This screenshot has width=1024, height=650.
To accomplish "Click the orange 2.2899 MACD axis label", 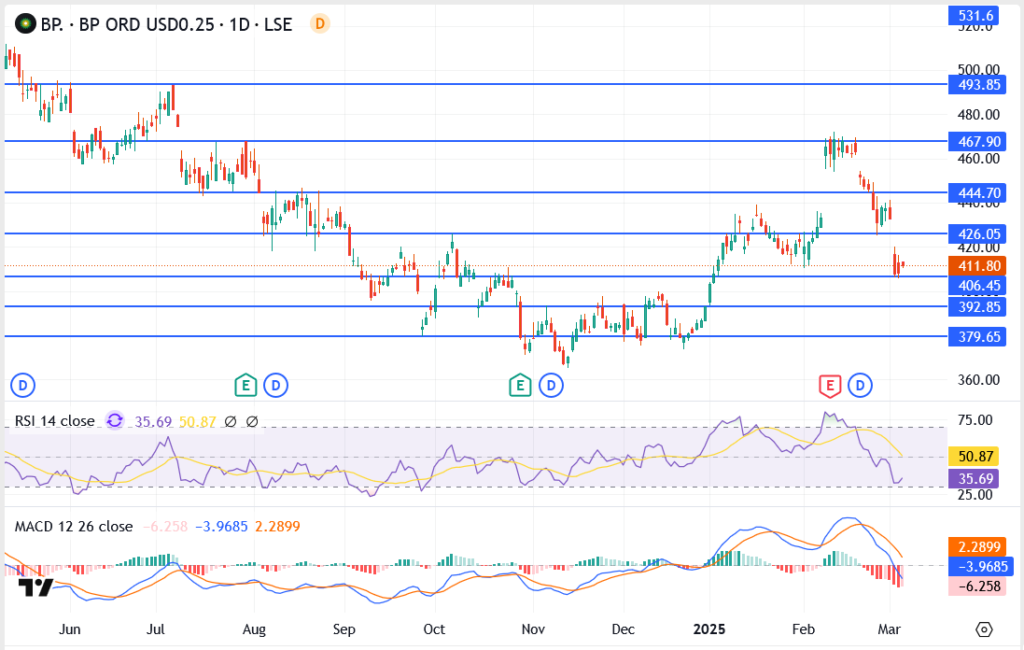I will pyautogui.click(x=977, y=548).
